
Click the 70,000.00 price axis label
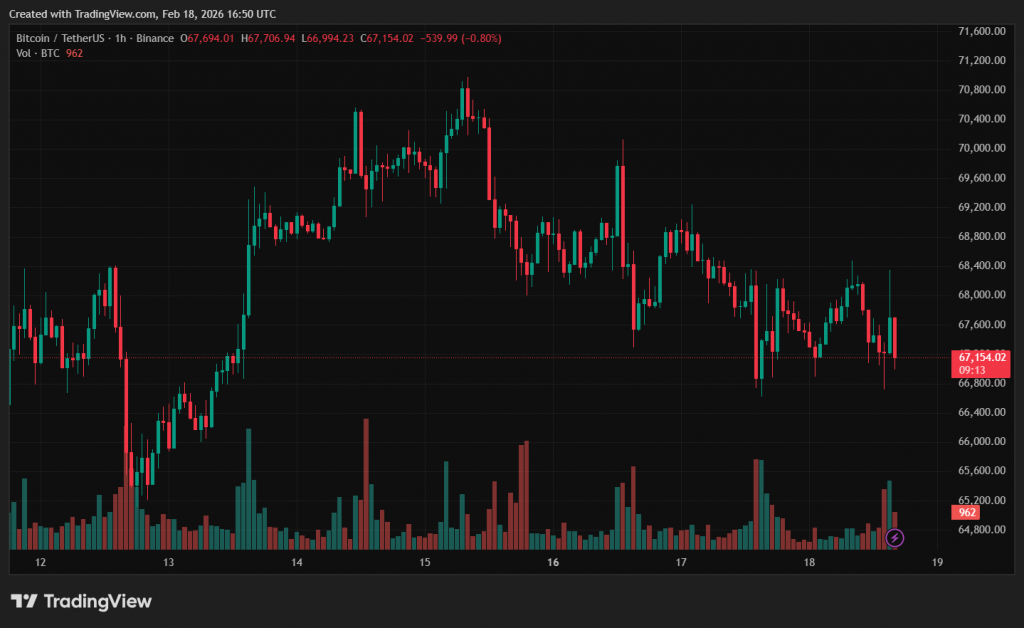[981, 148]
